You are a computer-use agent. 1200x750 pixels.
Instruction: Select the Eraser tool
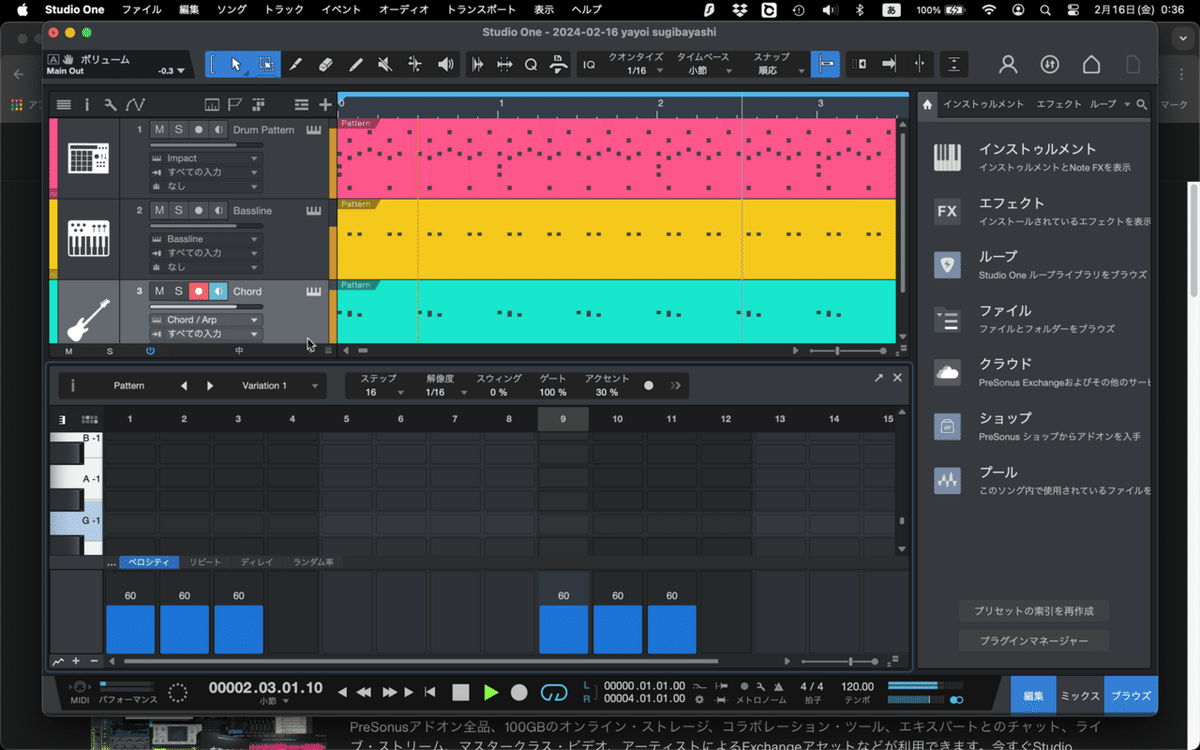pyautogui.click(x=325, y=64)
